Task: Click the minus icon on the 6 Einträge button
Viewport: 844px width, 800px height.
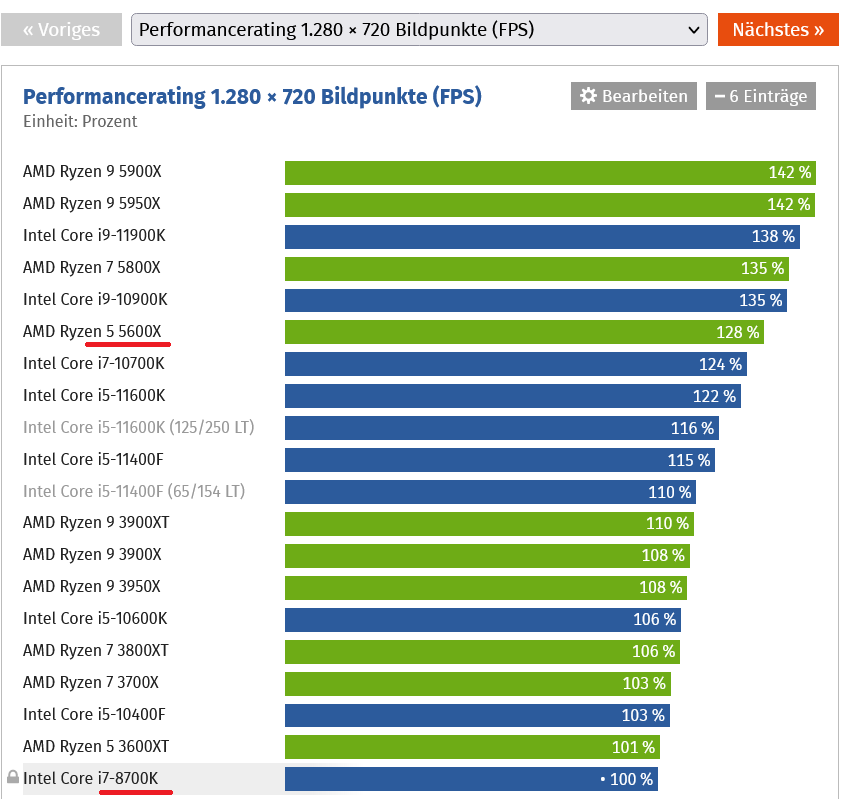Action: (721, 96)
